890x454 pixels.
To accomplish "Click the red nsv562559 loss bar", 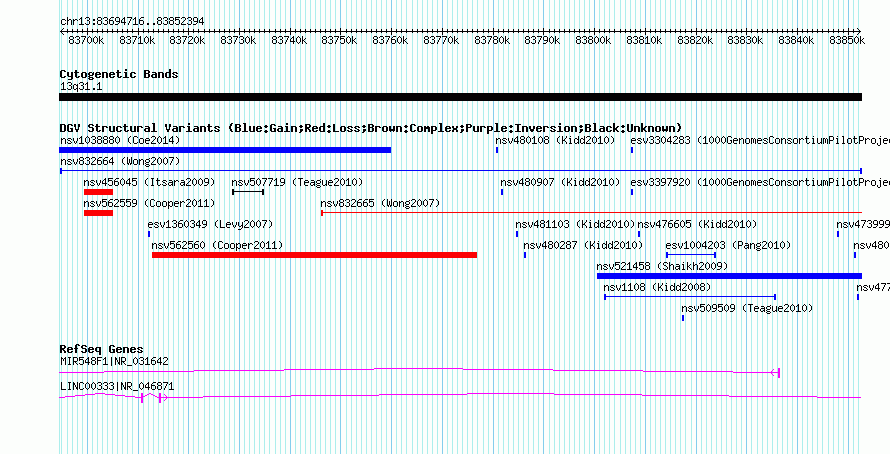I will coord(98,213).
